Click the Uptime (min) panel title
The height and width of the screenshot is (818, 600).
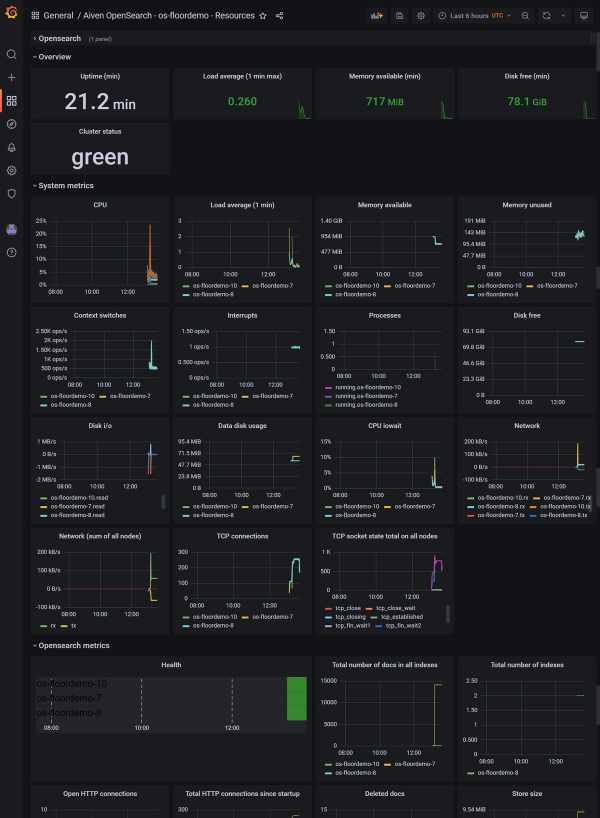(x=100, y=76)
